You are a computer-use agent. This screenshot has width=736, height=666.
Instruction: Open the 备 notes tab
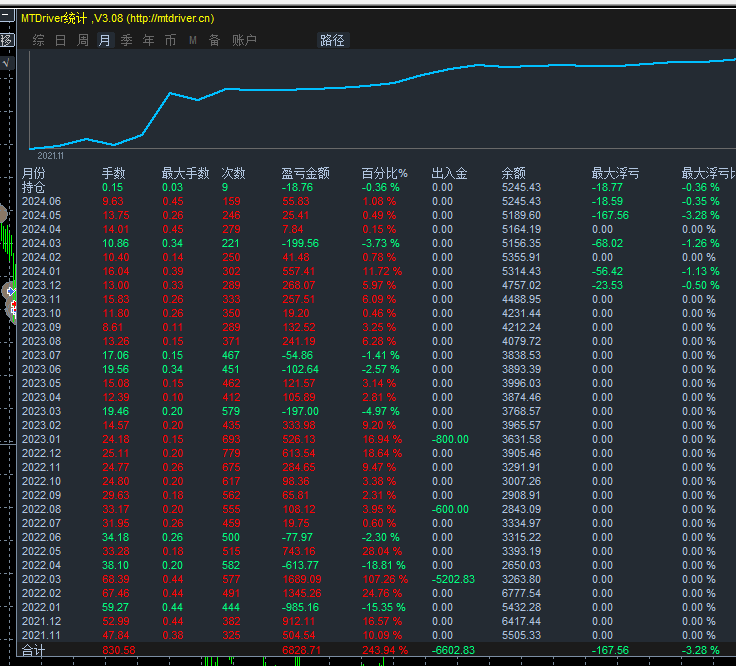click(214, 40)
